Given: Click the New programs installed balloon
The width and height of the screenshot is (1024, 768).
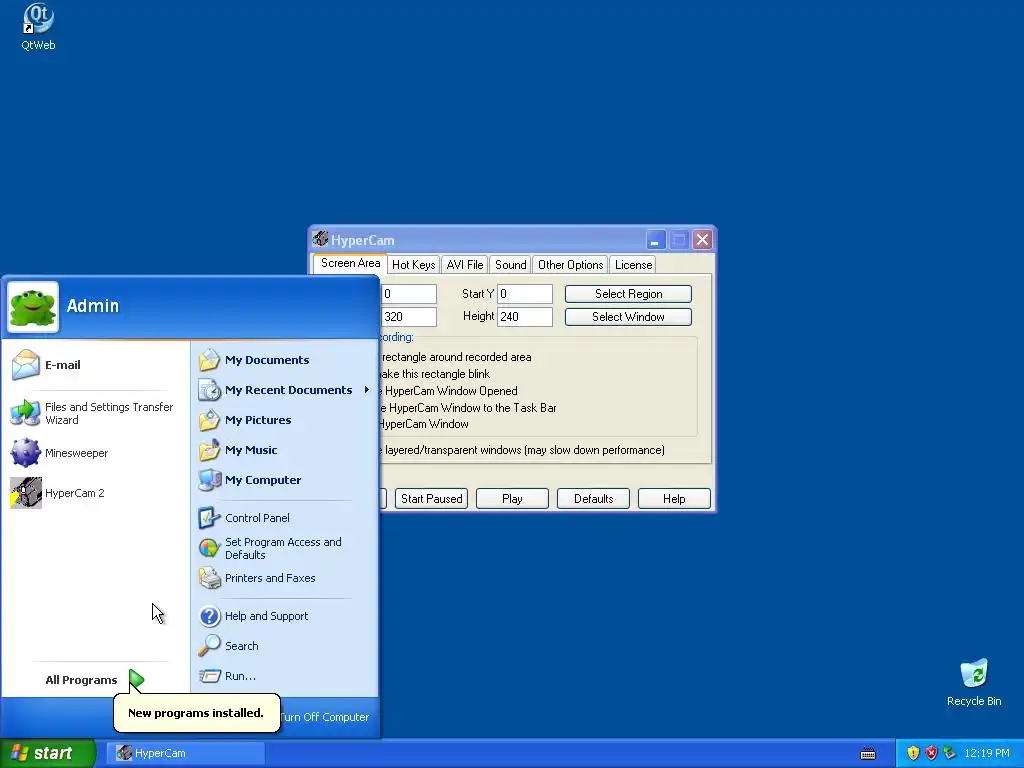Looking at the screenshot, I should pyautogui.click(x=196, y=713).
